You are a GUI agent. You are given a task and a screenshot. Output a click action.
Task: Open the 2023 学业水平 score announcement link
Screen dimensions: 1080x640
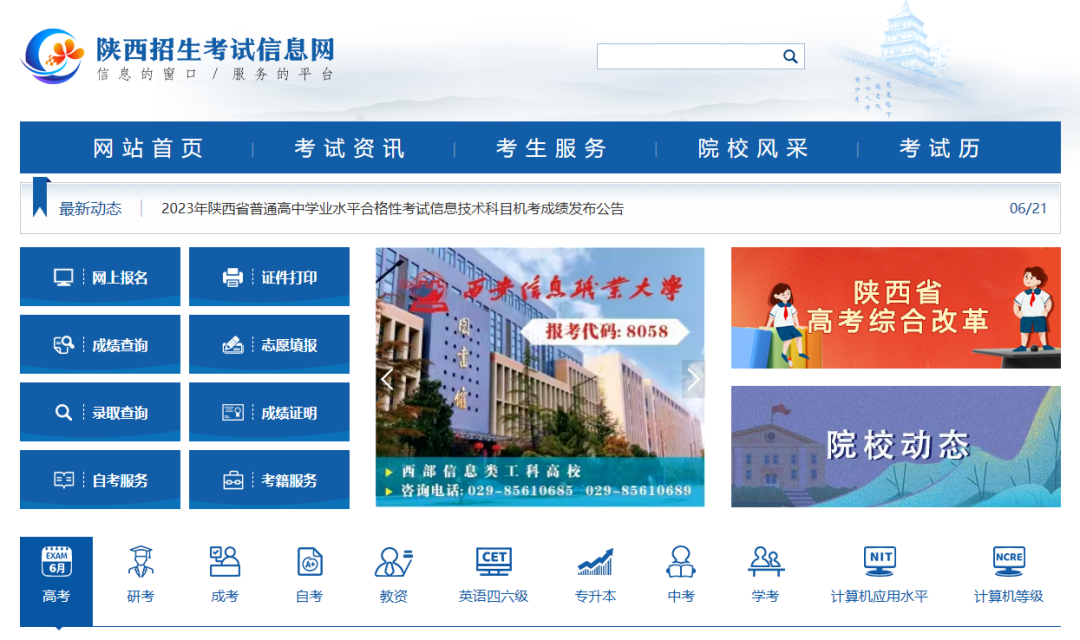click(x=392, y=209)
